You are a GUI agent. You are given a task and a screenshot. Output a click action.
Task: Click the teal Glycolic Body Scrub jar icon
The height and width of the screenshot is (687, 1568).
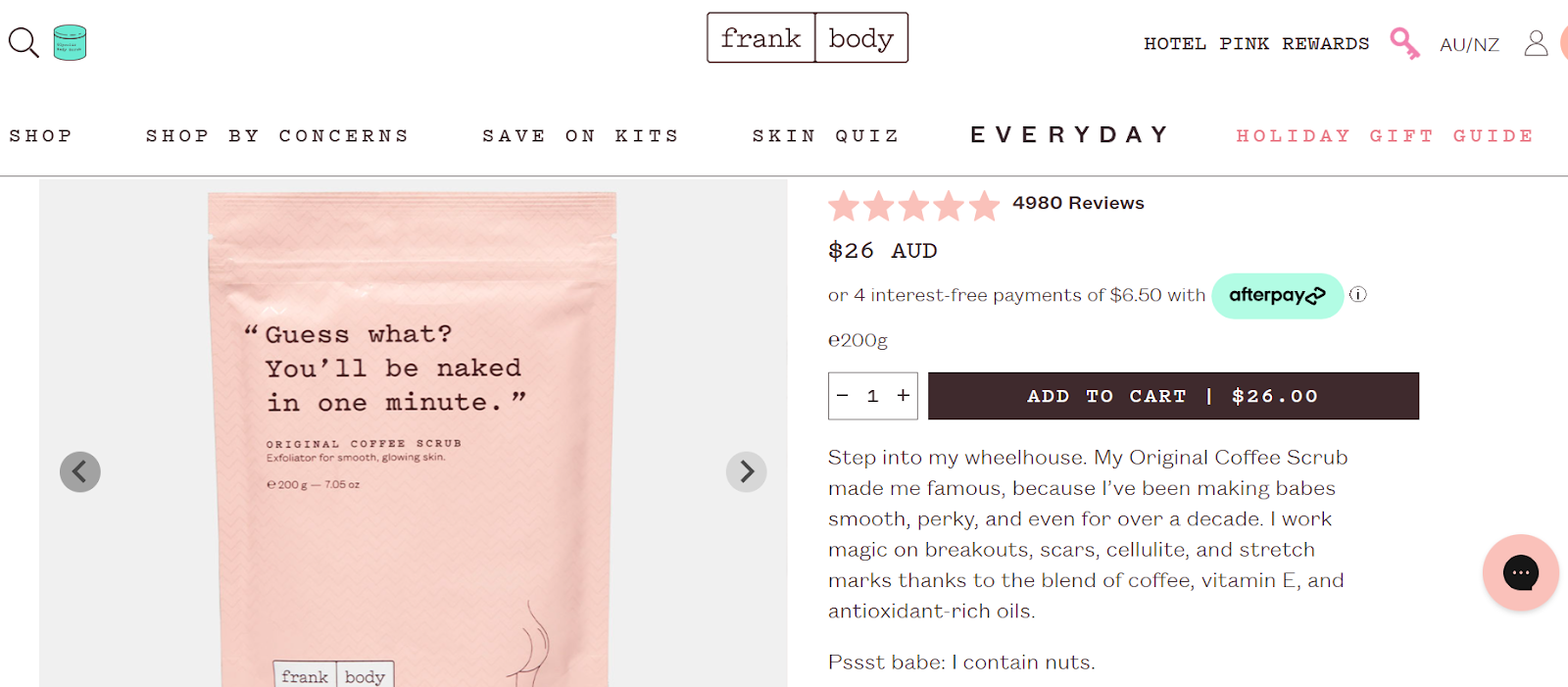click(x=68, y=42)
